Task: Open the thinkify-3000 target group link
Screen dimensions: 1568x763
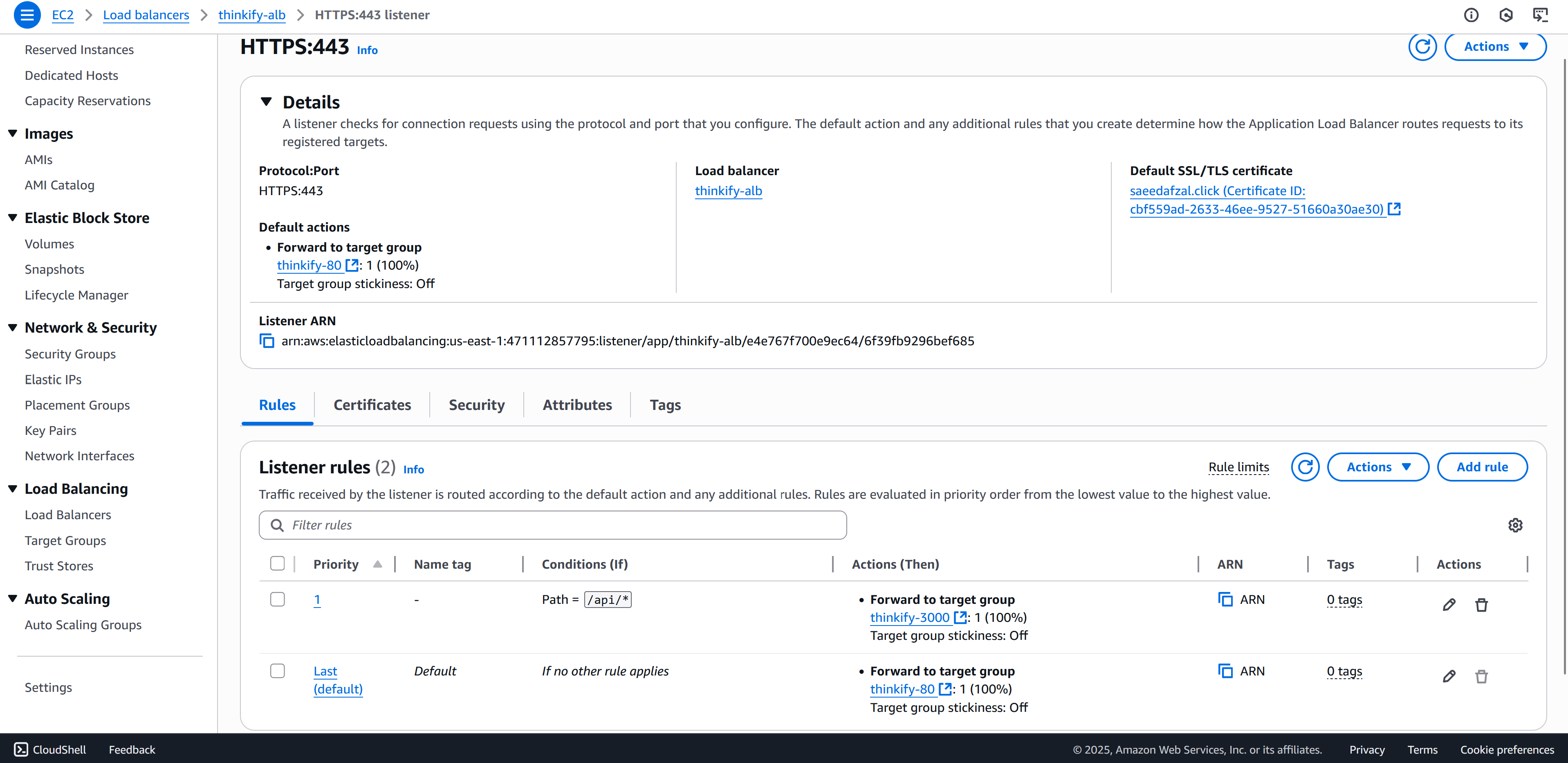Action: coord(909,617)
